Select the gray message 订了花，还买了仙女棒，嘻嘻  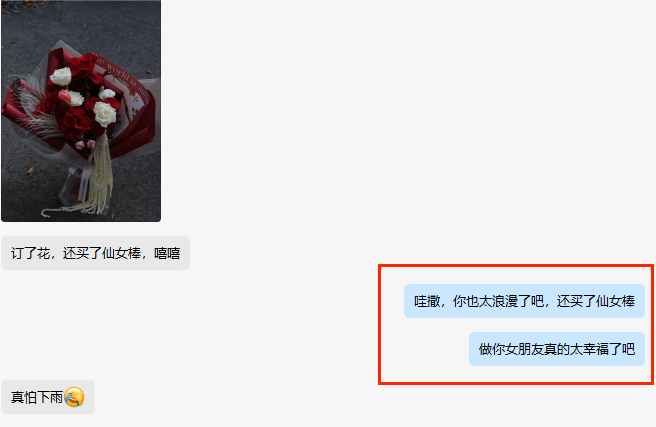coord(95,253)
